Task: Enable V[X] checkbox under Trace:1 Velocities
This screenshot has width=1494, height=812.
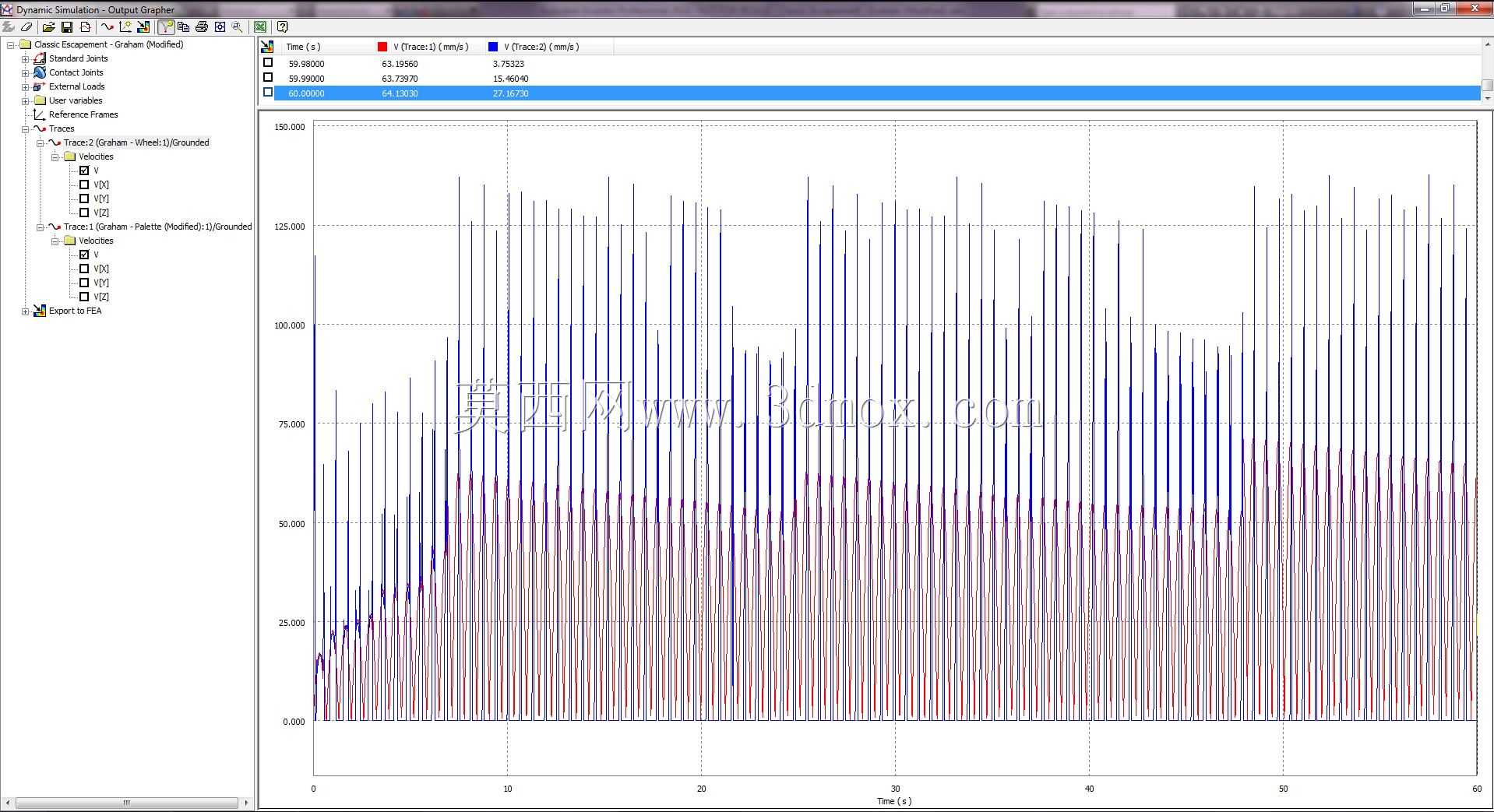Action: point(84,269)
